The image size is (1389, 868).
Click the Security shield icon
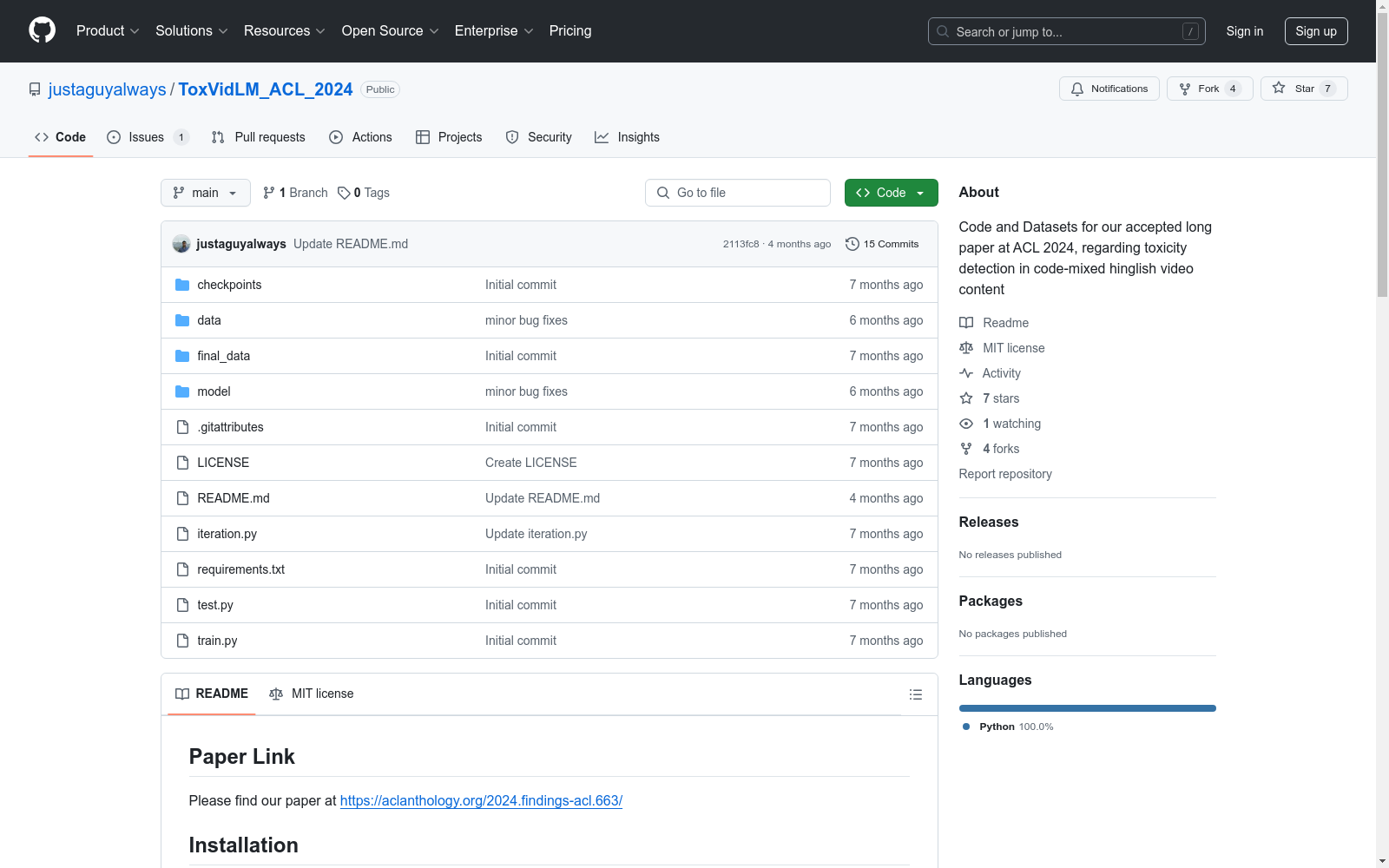512,137
